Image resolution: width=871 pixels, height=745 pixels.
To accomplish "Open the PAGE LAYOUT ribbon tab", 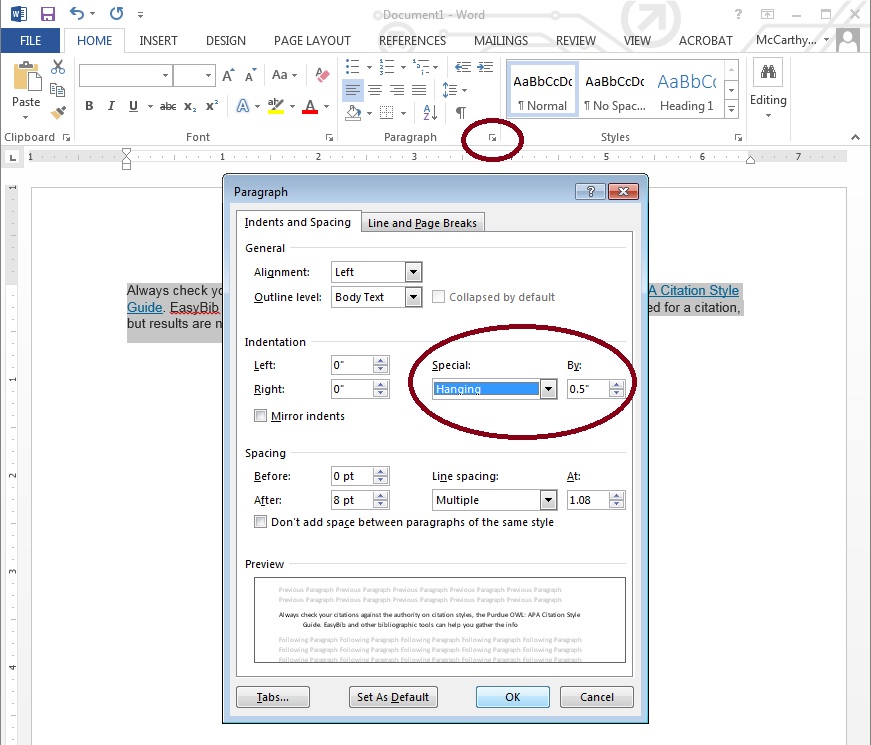I will tap(312, 41).
